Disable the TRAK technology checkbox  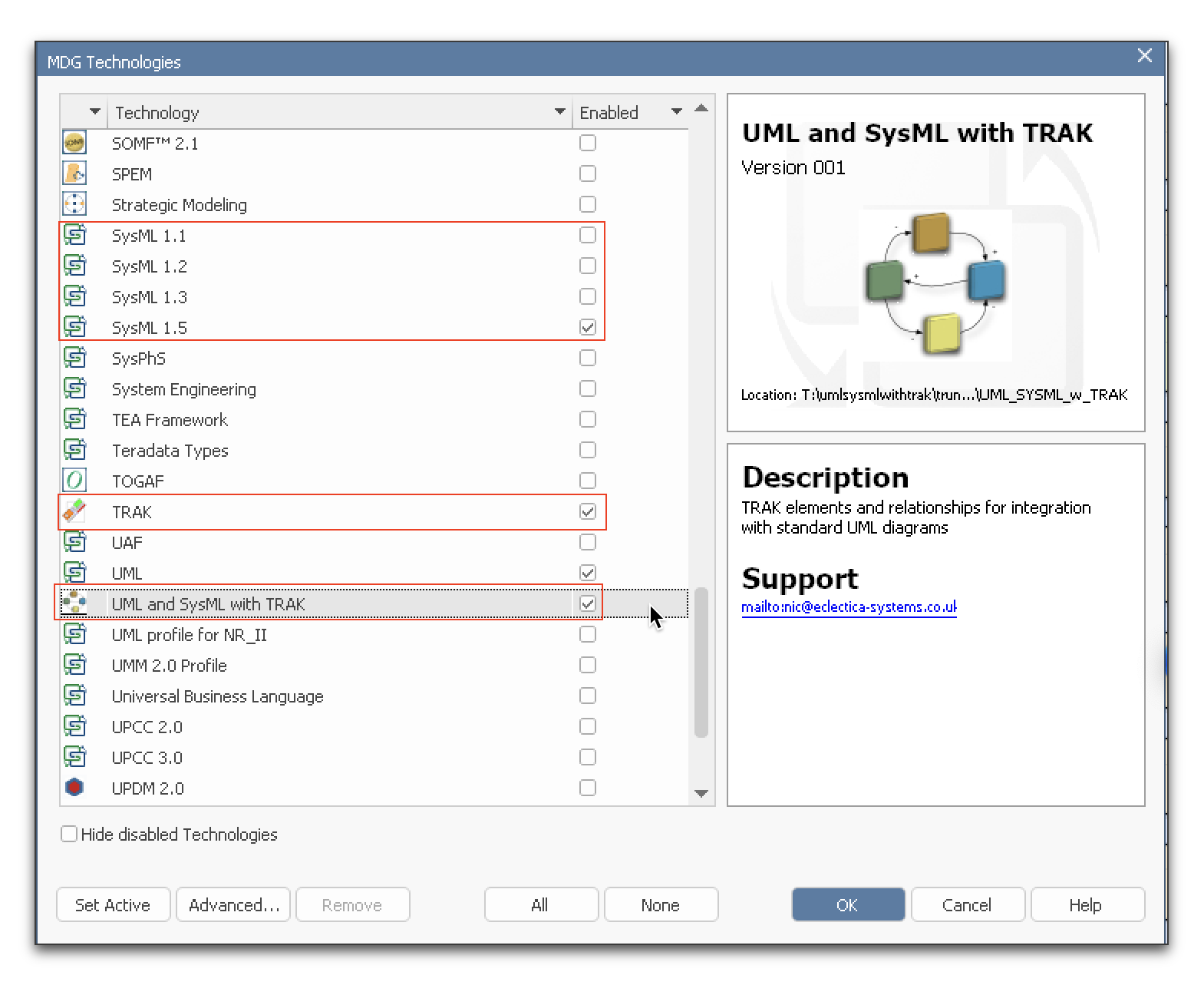[x=588, y=511]
